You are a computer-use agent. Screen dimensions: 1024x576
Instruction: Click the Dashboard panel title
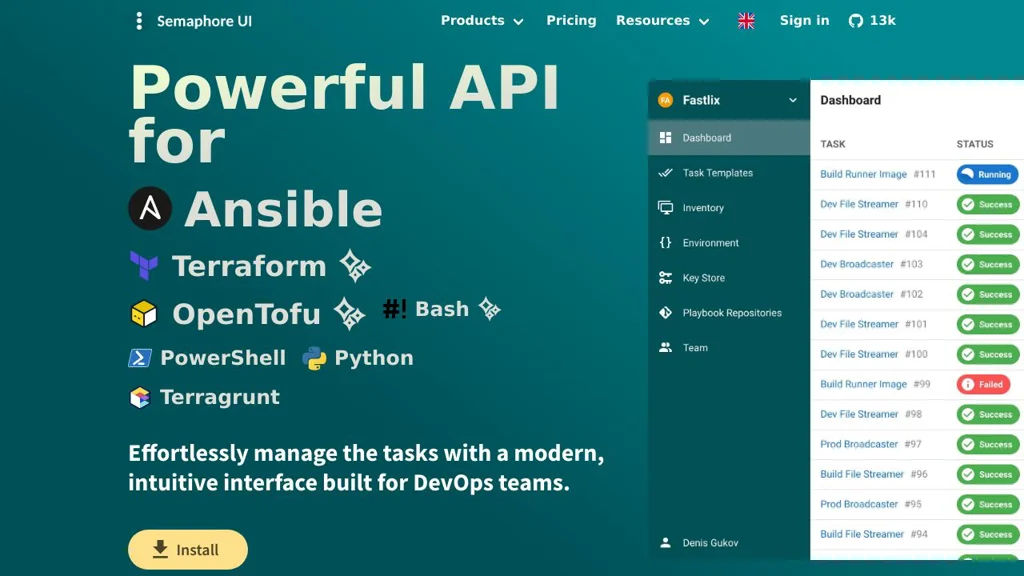[x=850, y=100]
